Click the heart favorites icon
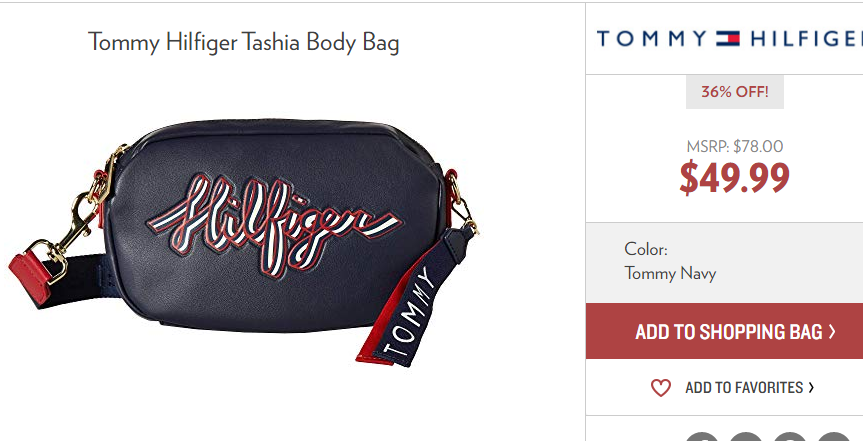The height and width of the screenshot is (441, 863). [x=660, y=388]
